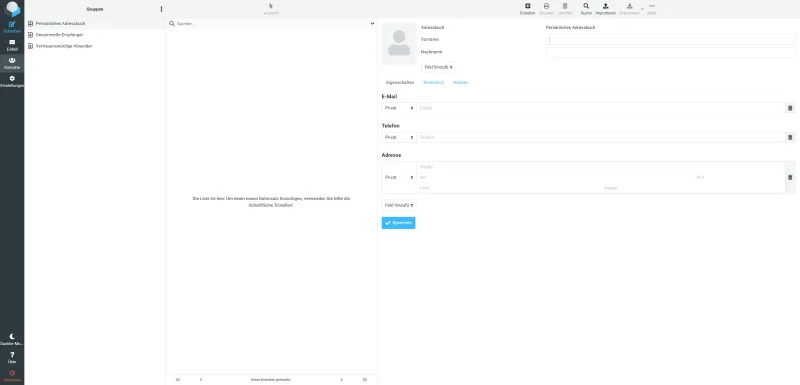Click into the contact search field

tap(270, 23)
